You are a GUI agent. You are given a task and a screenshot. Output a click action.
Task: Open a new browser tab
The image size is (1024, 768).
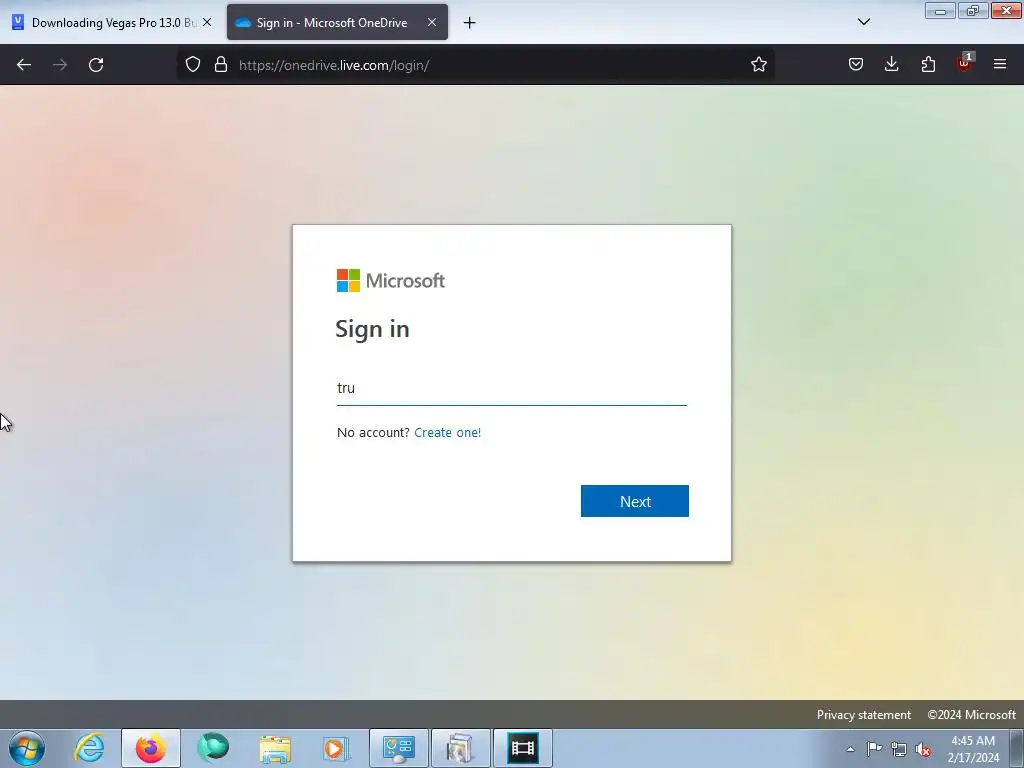[x=470, y=23]
